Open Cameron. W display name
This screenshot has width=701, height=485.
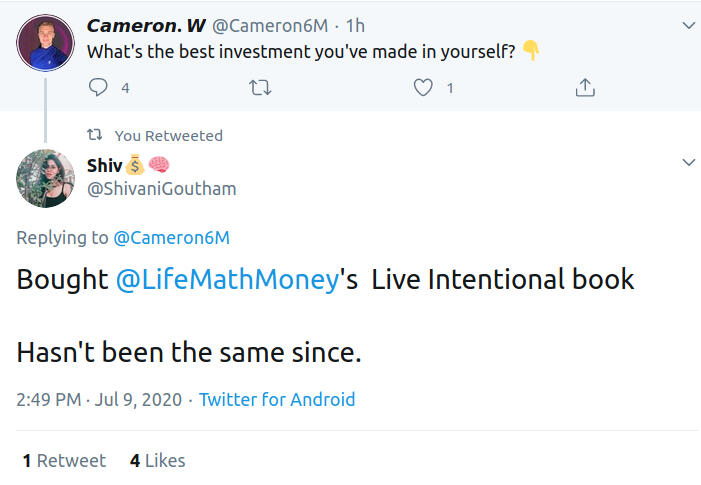click(146, 25)
